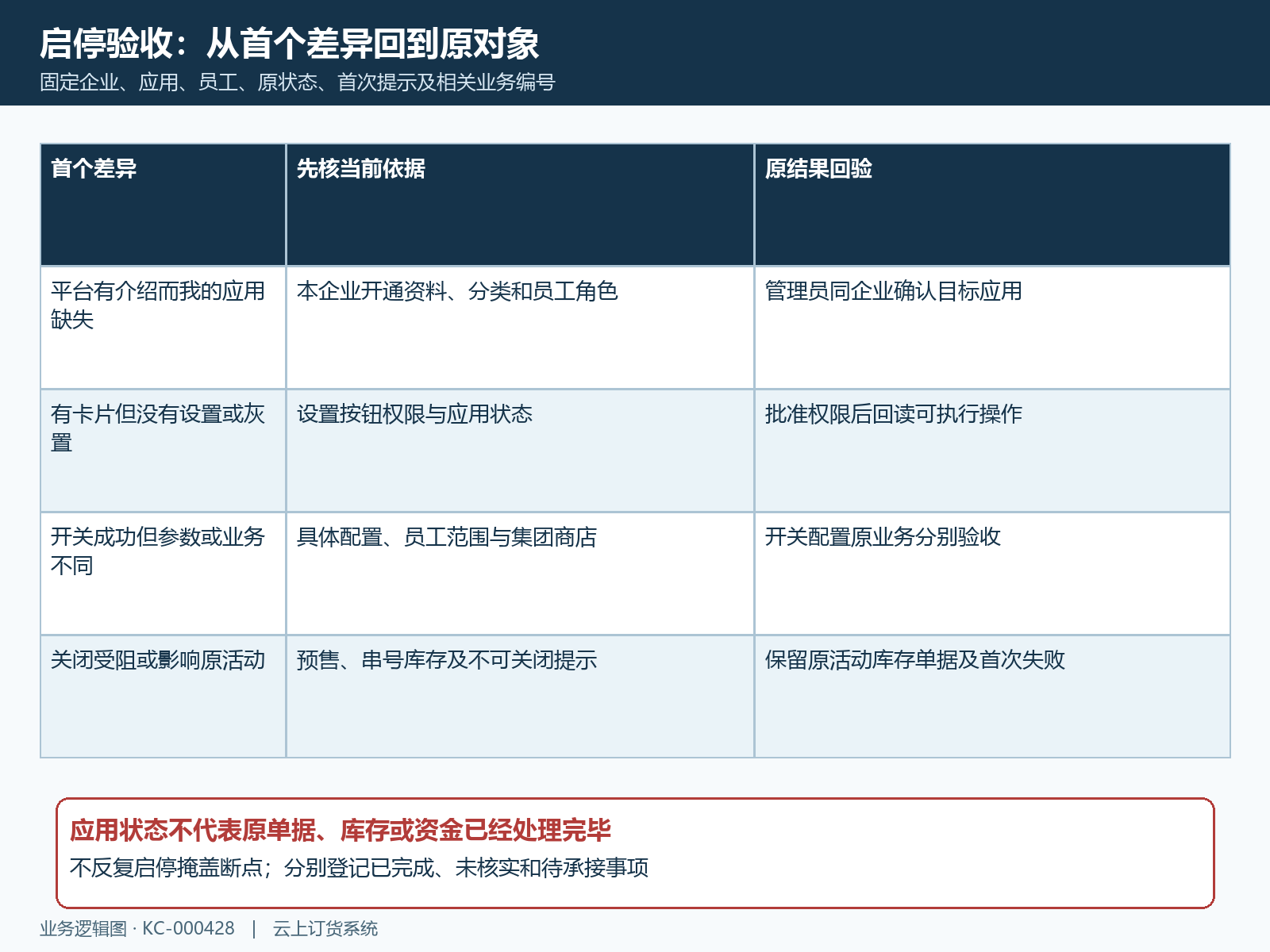This screenshot has height=952, width=1270.
Task: Select cell 预售、串号库存及不可关闭提示
Action: tap(520, 697)
